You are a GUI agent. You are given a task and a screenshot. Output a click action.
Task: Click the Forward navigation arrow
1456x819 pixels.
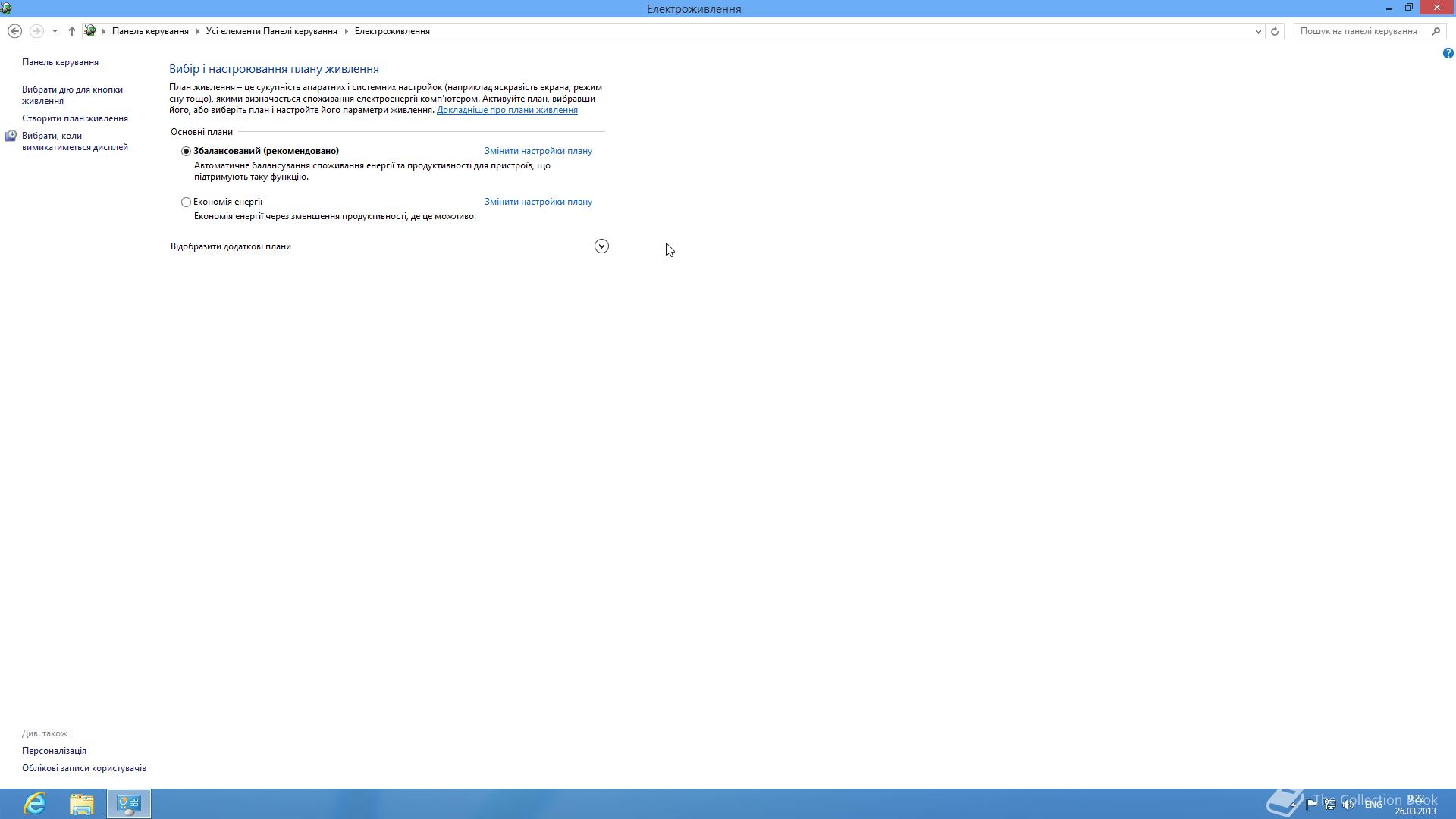(36, 31)
